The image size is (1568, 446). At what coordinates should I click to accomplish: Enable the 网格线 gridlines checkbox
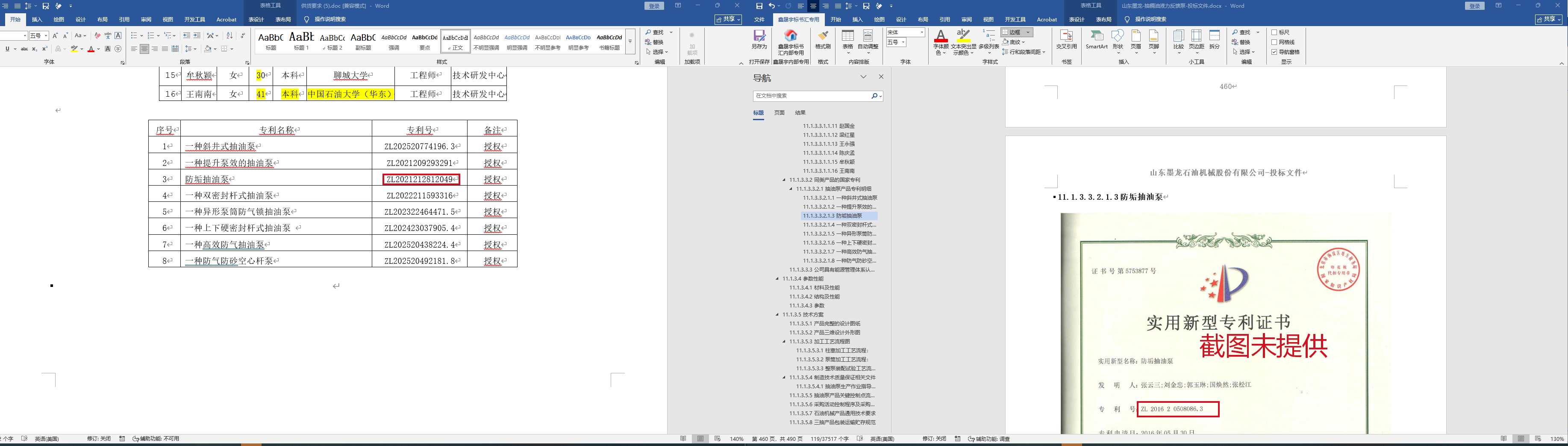click(1274, 42)
